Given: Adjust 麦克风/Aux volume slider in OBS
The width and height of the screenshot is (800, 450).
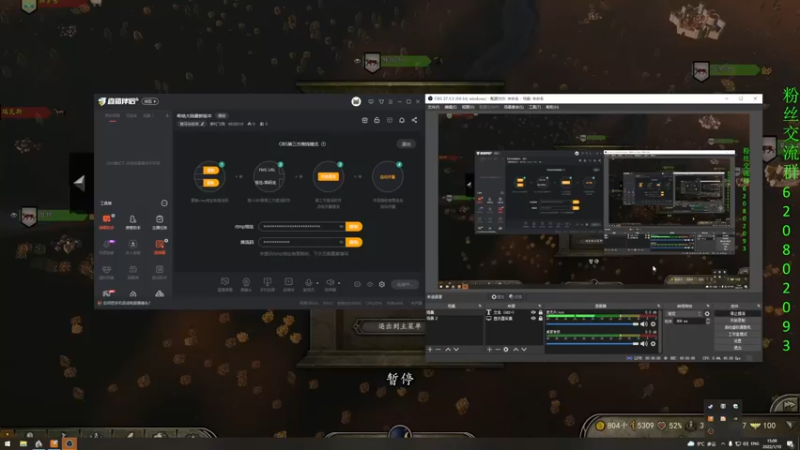Looking at the screenshot, I should (x=592, y=324).
